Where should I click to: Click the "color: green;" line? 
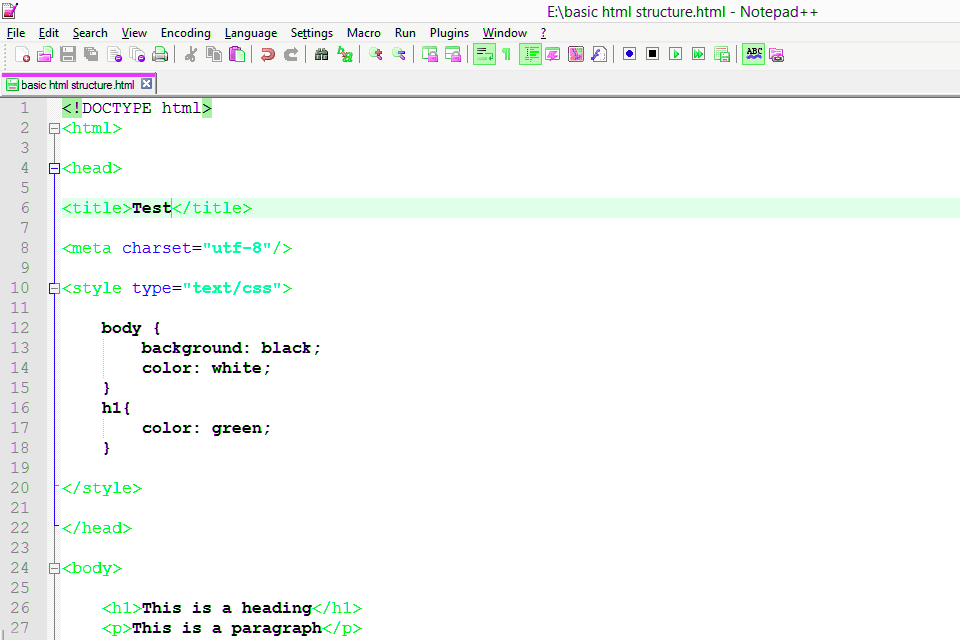pyautogui.click(x=206, y=428)
